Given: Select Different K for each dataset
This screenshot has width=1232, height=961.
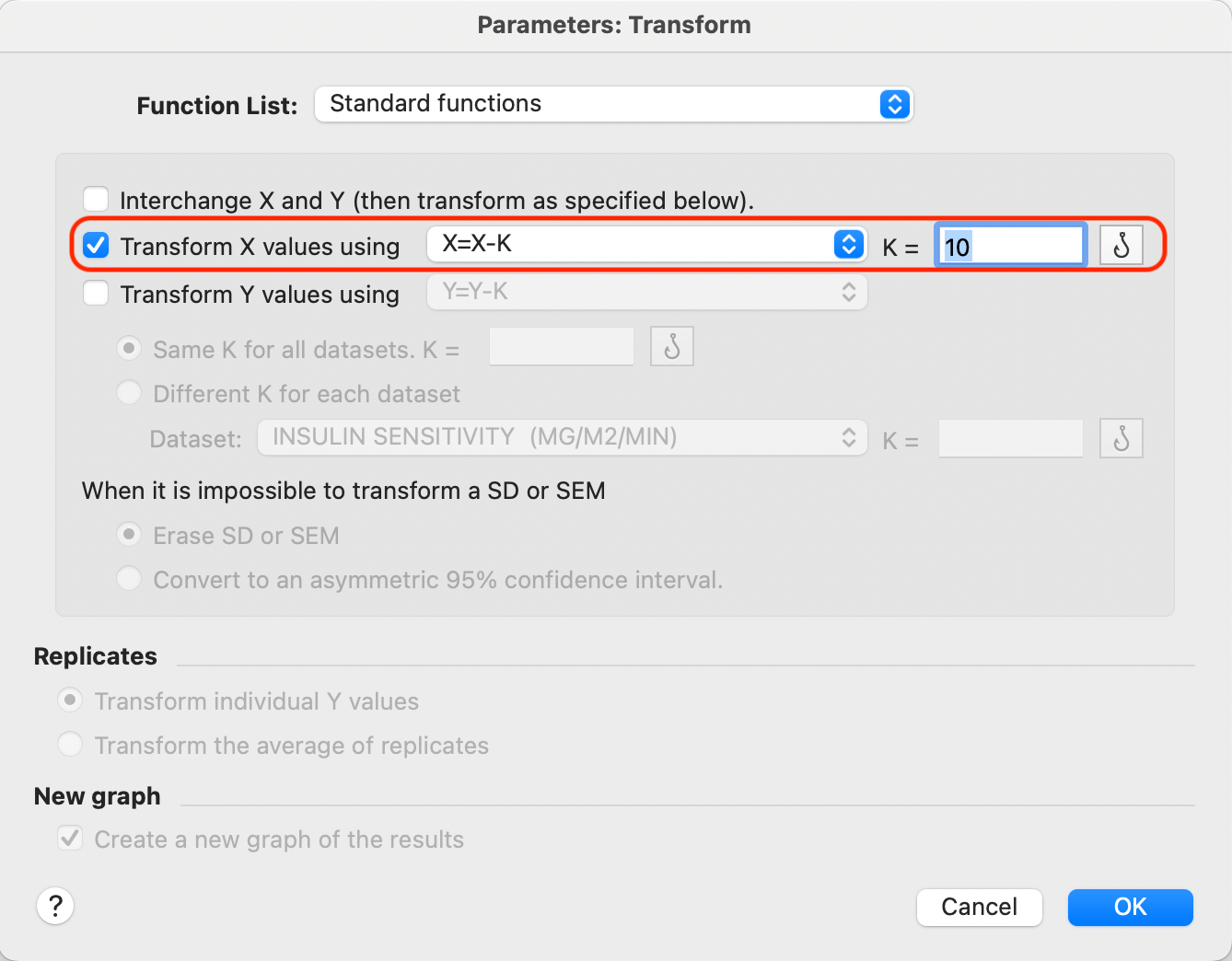Looking at the screenshot, I should click(x=129, y=393).
